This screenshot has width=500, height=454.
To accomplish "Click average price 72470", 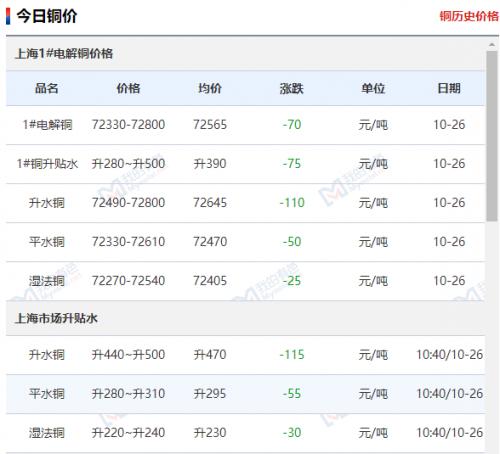I will [210, 242].
